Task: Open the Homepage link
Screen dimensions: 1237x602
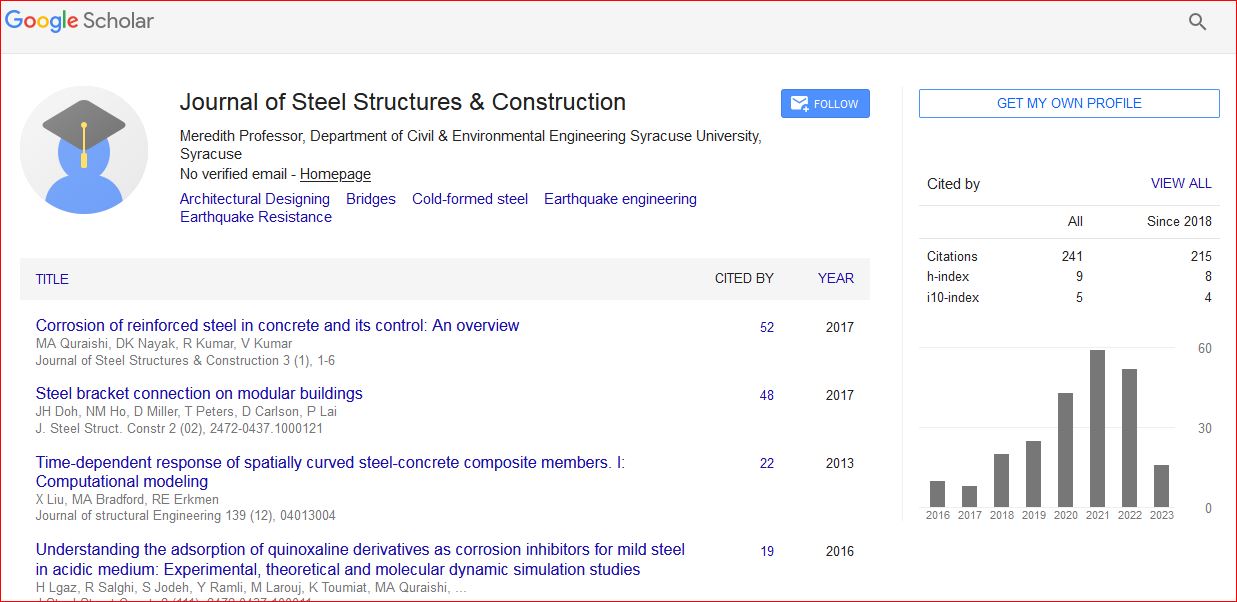Action: (x=335, y=174)
